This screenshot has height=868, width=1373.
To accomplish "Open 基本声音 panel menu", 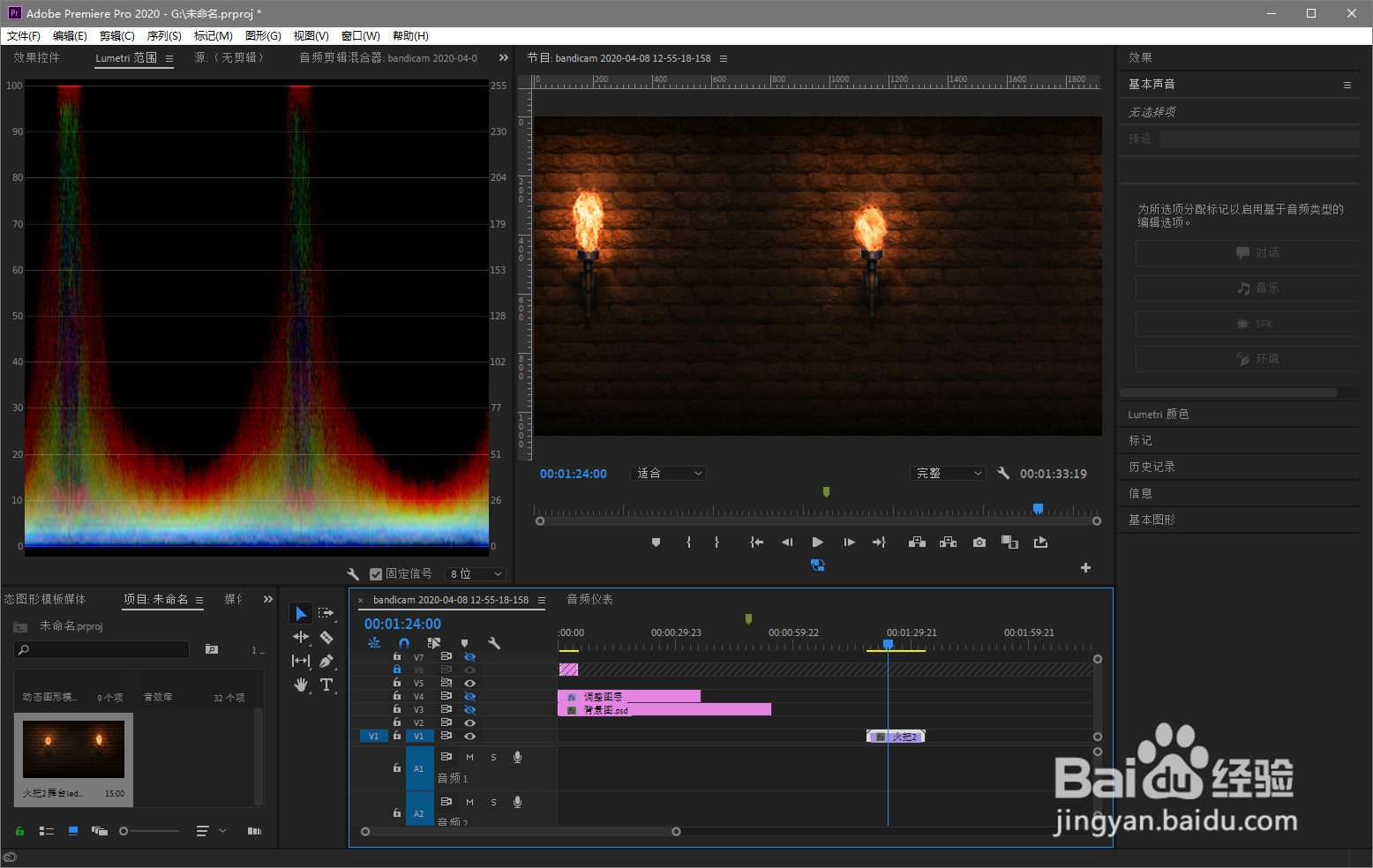I will [1347, 85].
